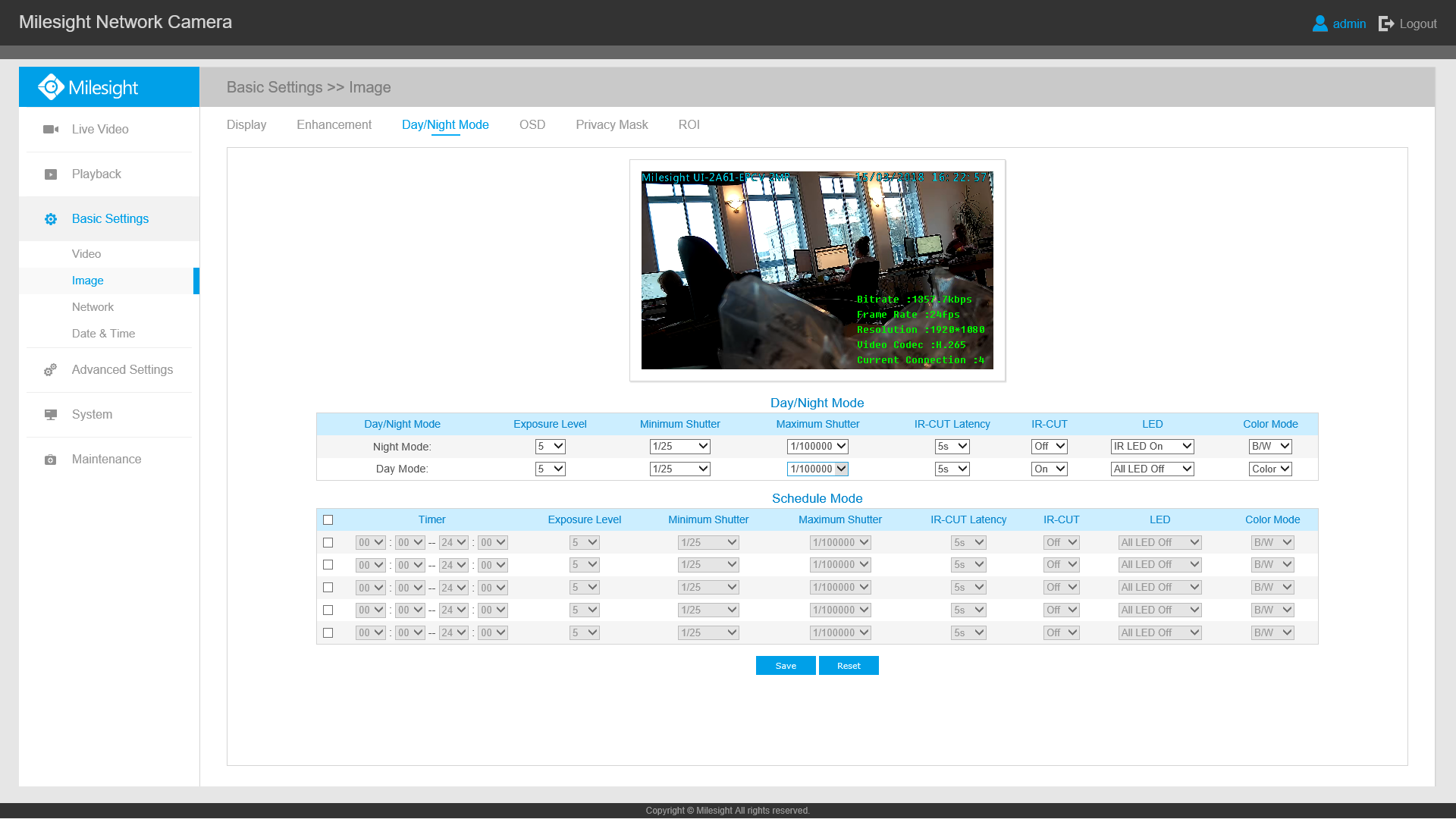The width and height of the screenshot is (1456, 819).
Task: Click the Basic Settings gear icon
Action: click(51, 219)
